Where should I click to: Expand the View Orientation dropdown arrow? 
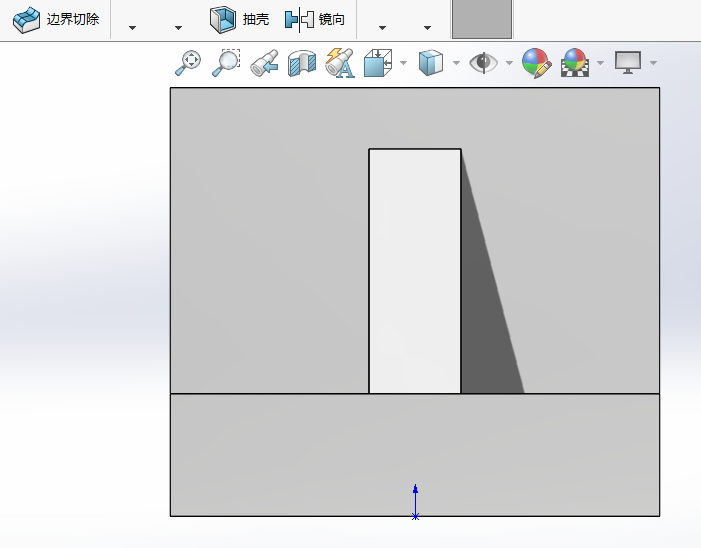click(x=403, y=63)
